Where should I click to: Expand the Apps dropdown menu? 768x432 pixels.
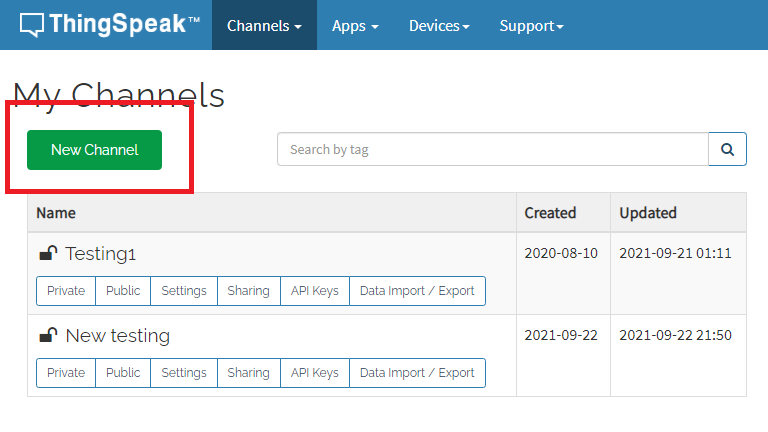[355, 25]
